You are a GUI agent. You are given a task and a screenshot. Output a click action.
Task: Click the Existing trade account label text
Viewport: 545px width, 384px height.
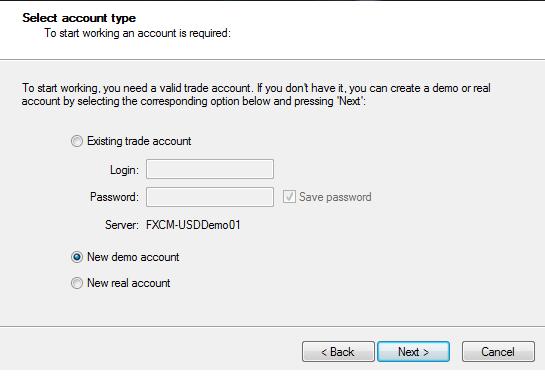coord(139,141)
